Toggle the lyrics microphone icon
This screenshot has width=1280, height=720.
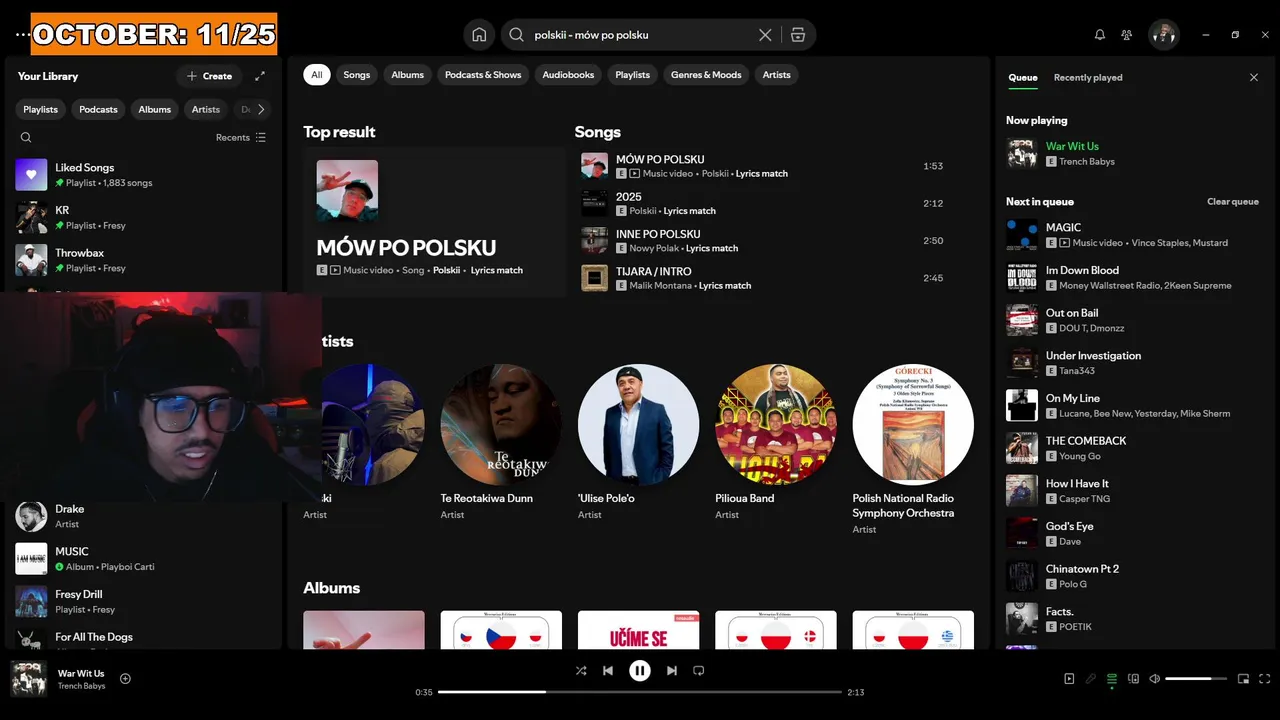coord(1091,679)
